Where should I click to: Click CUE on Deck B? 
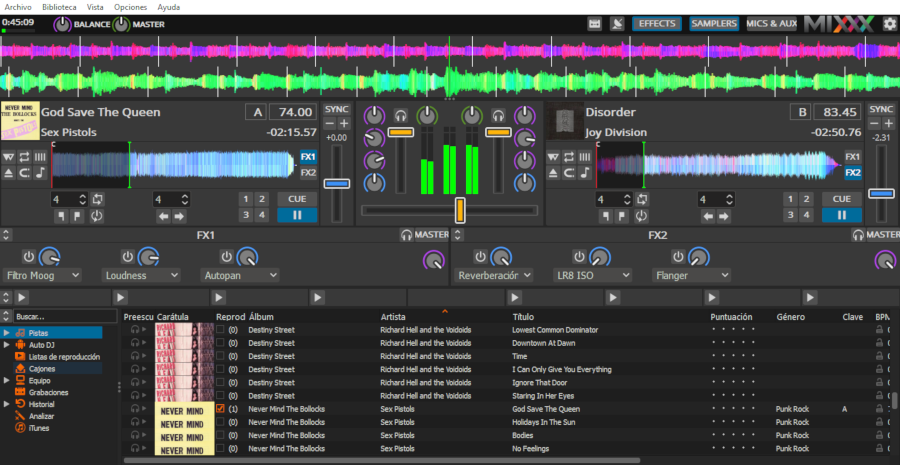click(841, 199)
